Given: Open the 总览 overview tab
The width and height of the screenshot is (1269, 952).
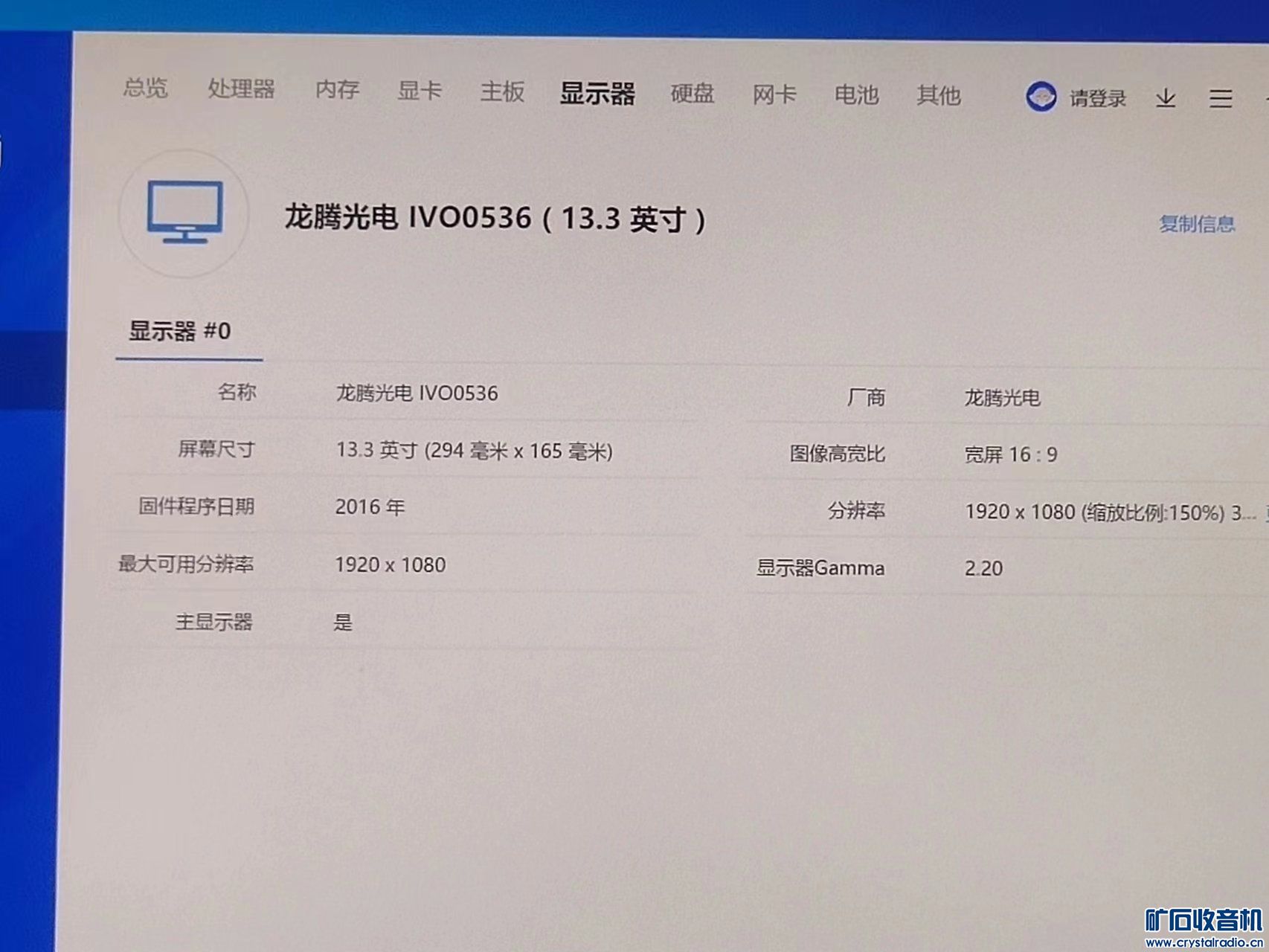Looking at the screenshot, I should [x=145, y=88].
